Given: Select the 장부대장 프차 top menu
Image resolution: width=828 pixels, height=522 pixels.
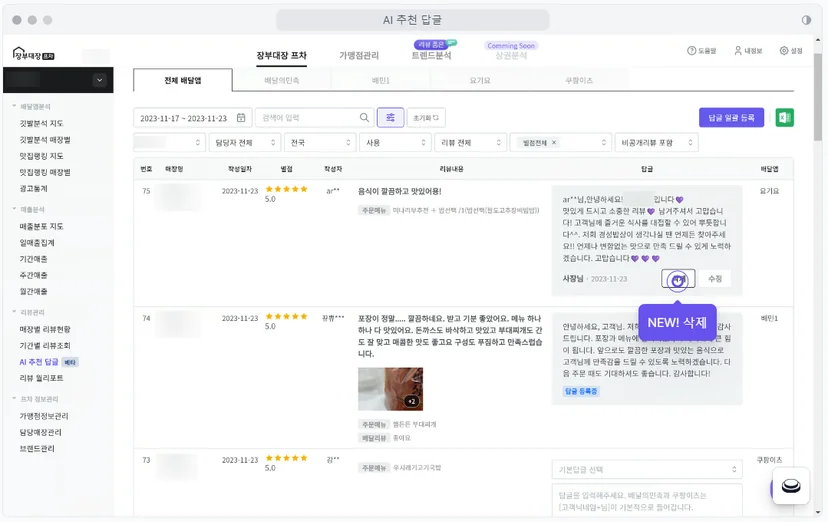Looking at the screenshot, I should [281, 55].
